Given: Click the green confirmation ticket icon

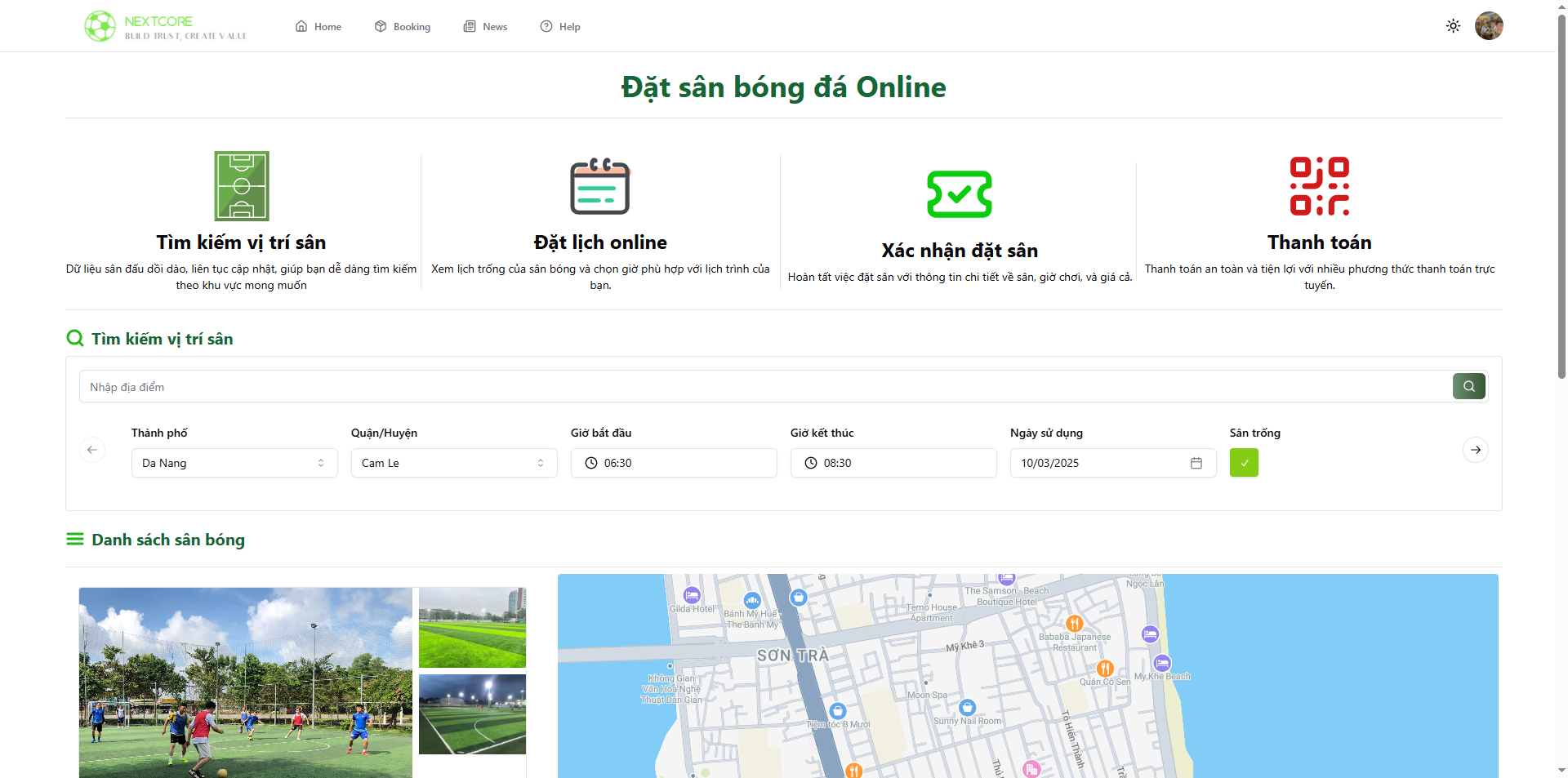Looking at the screenshot, I should click(959, 194).
